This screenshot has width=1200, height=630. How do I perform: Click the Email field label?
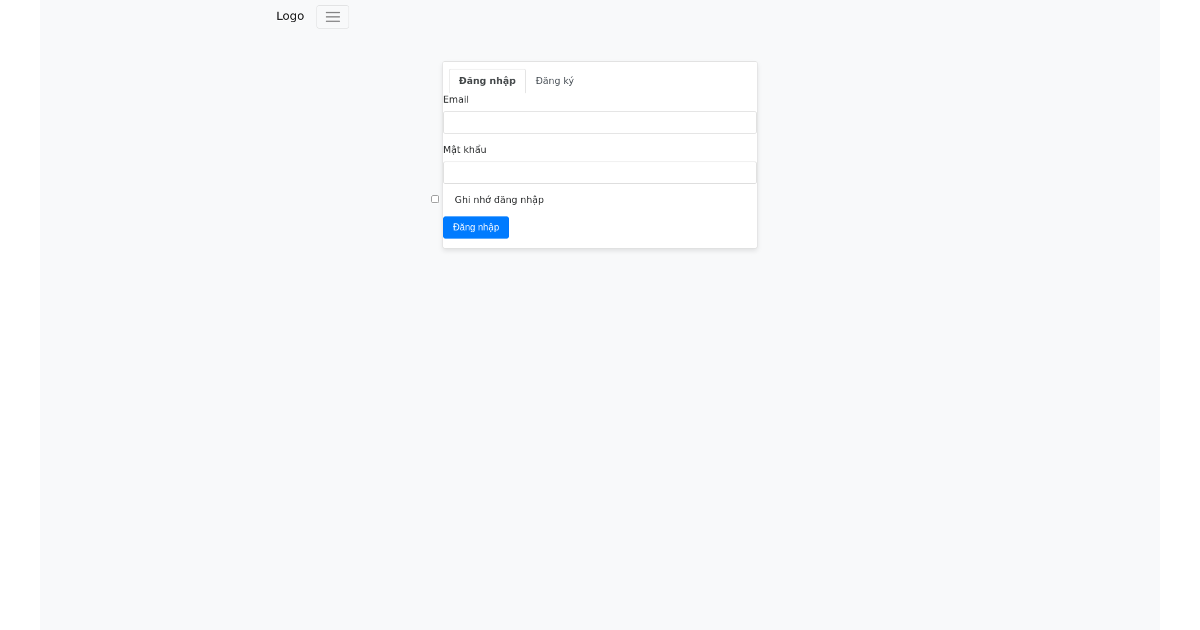point(455,100)
